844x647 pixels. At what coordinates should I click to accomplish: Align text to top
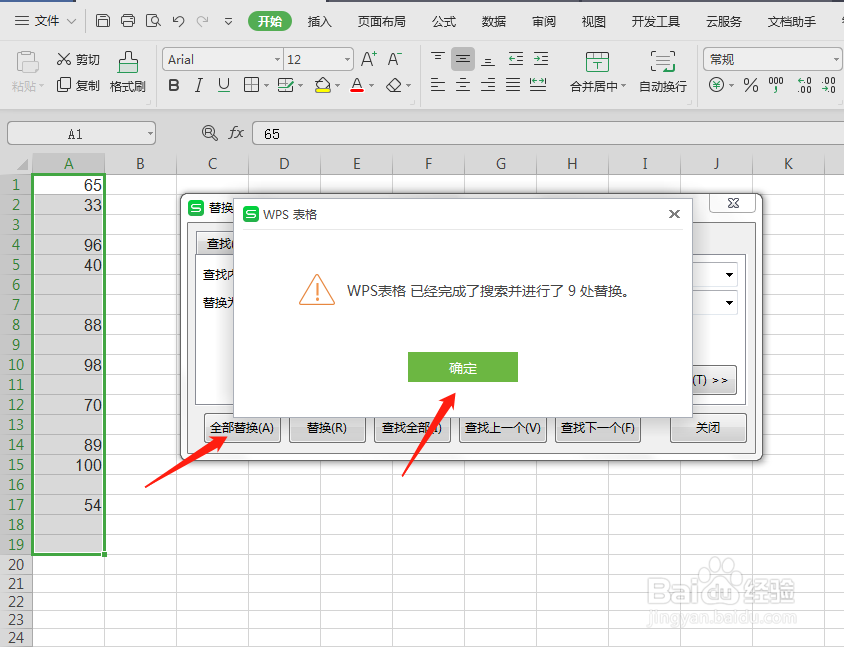click(438, 59)
